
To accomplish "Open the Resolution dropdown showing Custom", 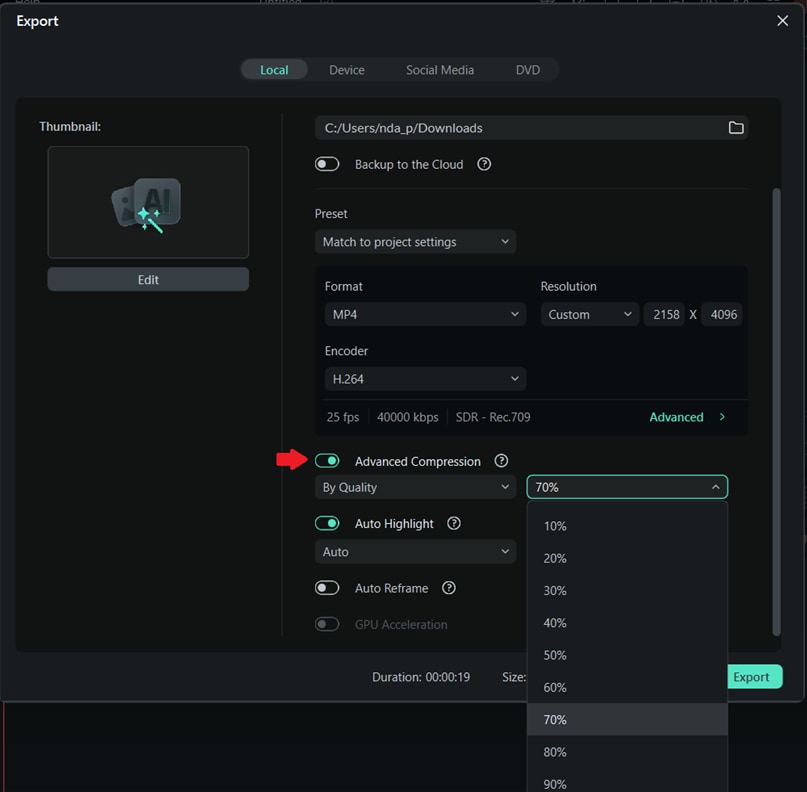I will click(x=589, y=314).
